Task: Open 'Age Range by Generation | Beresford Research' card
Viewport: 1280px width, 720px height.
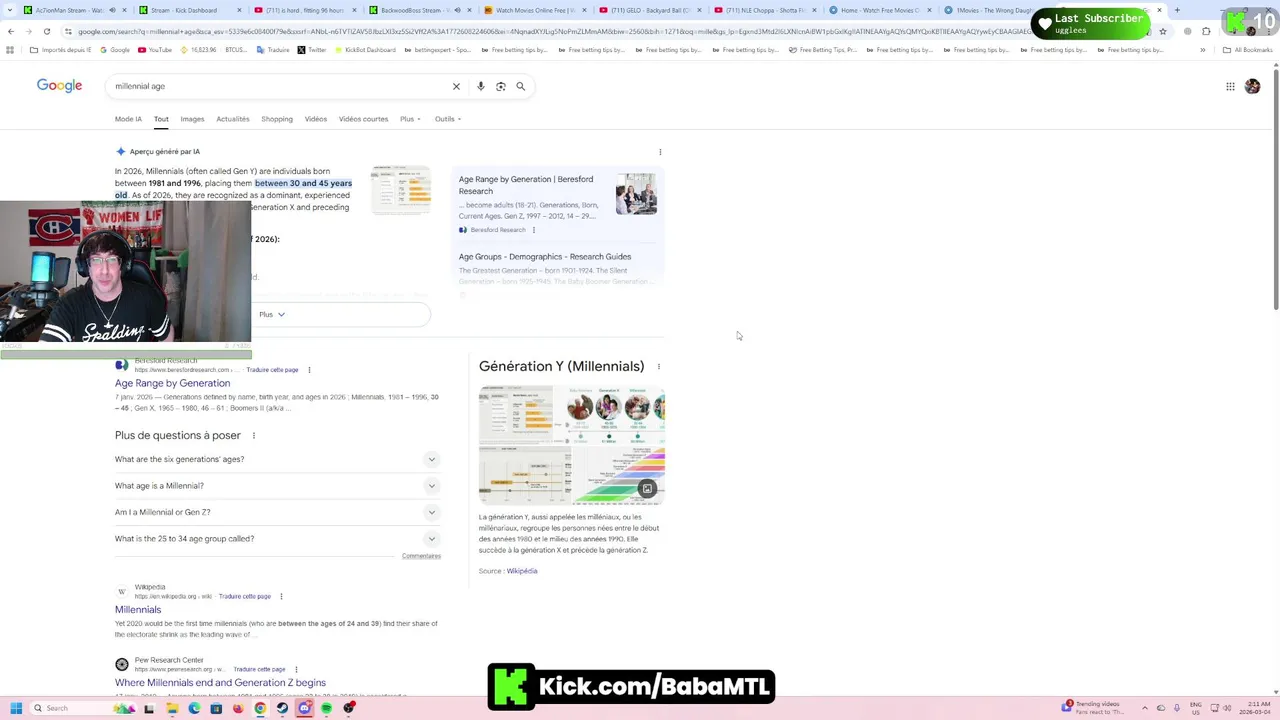Action: click(526, 185)
